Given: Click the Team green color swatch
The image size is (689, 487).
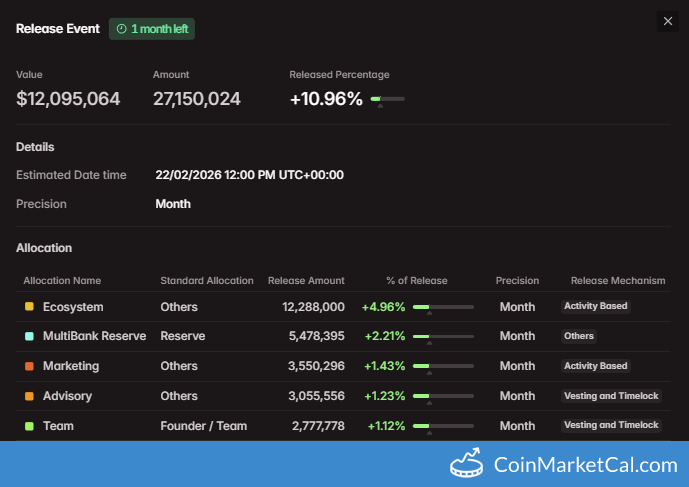Looking at the screenshot, I should click(29, 426).
